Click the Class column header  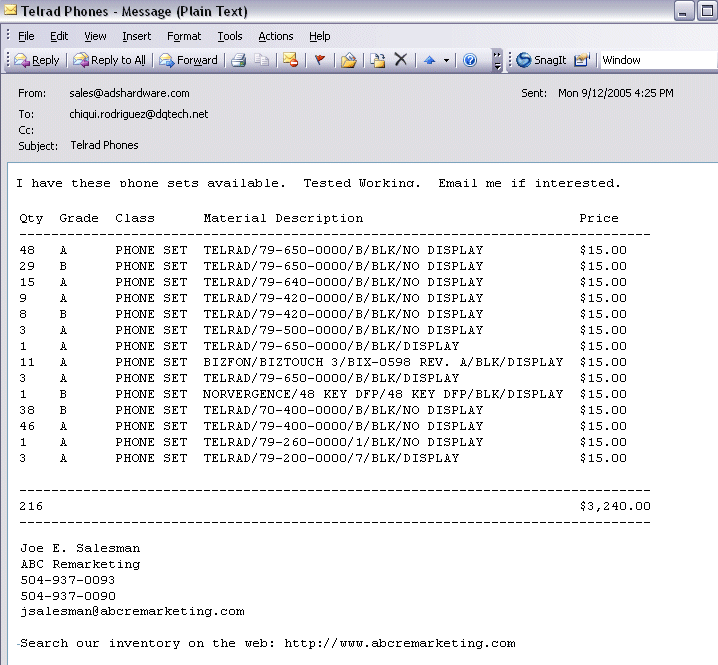pyautogui.click(x=135, y=218)
